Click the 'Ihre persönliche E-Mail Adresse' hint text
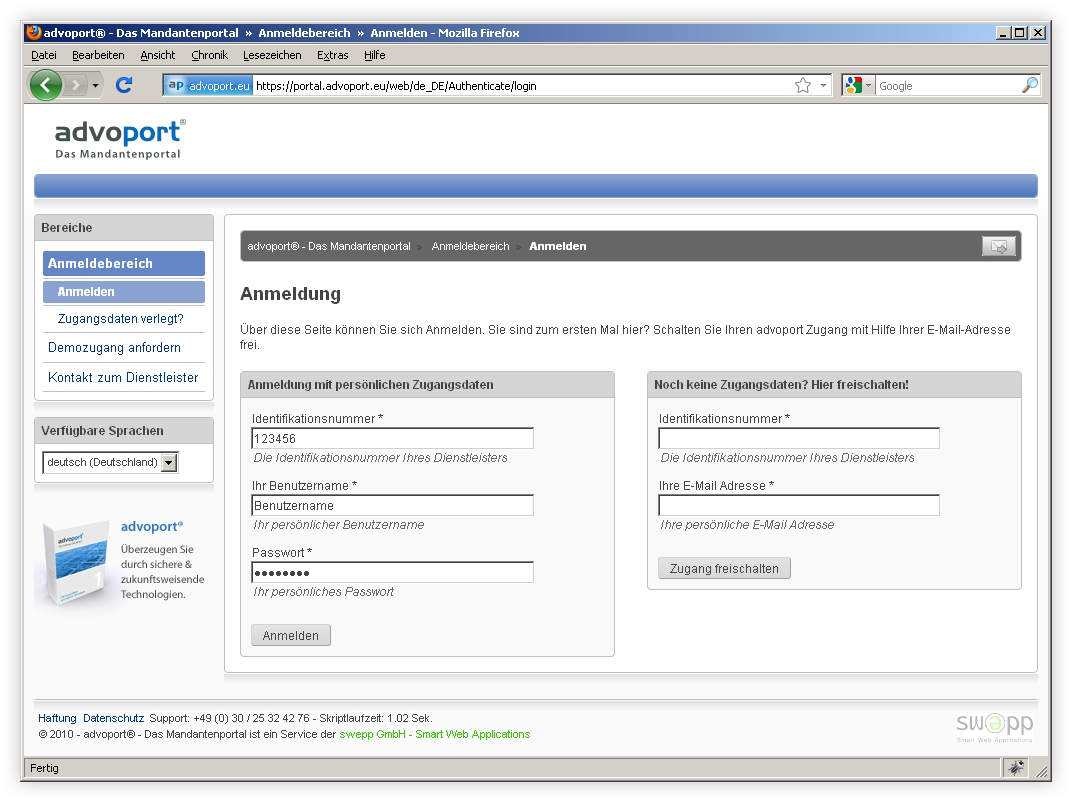The width and height of the screenshot is (1072, 802). click(x=747, y=524)
